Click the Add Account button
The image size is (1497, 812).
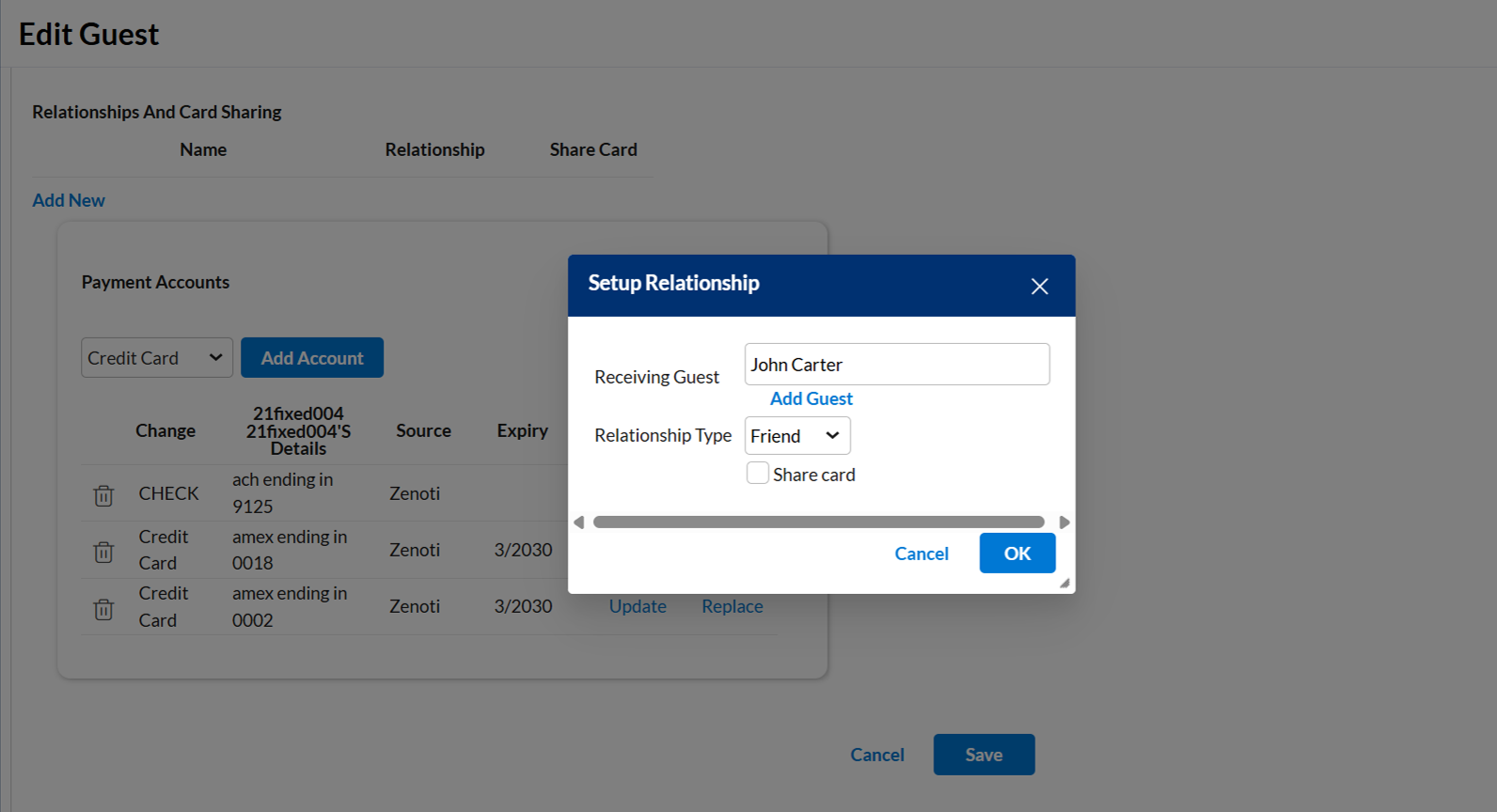[x=312, y=358]
